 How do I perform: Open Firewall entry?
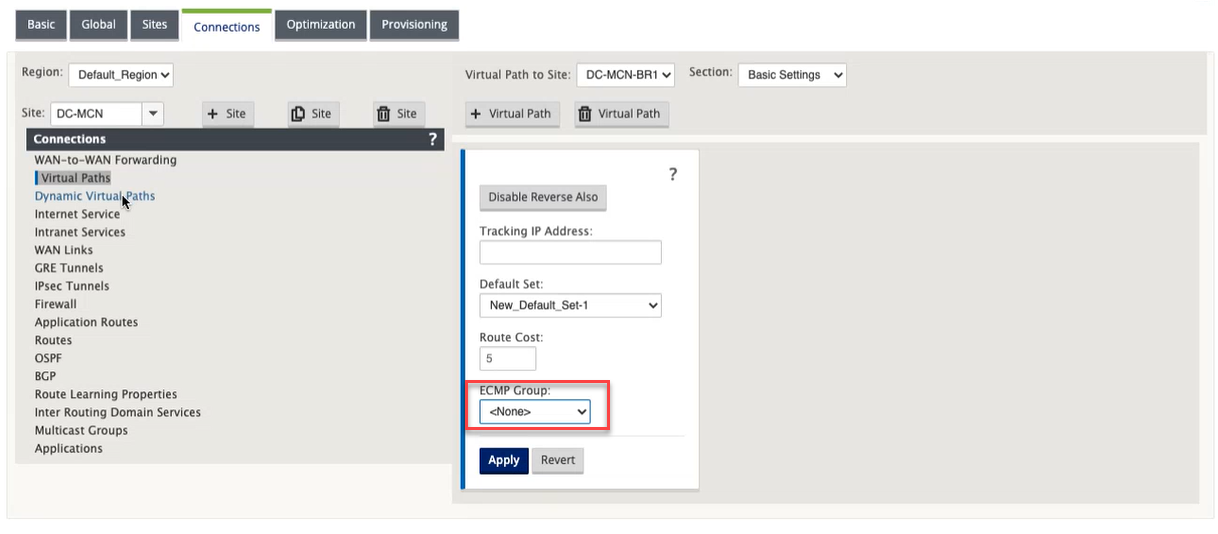55,304
